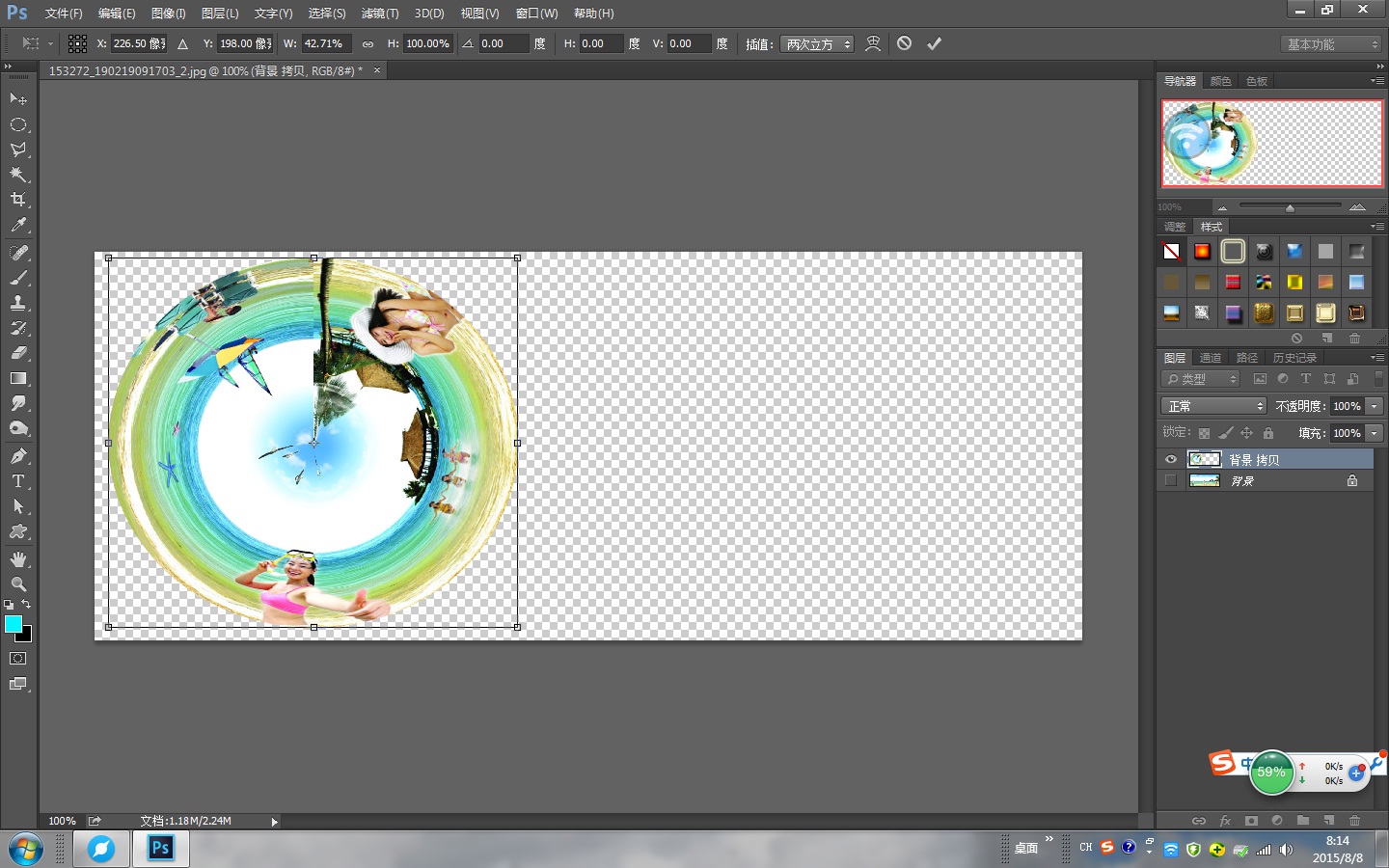
Task: Click the Windows Start button
Action: [25, 850]
